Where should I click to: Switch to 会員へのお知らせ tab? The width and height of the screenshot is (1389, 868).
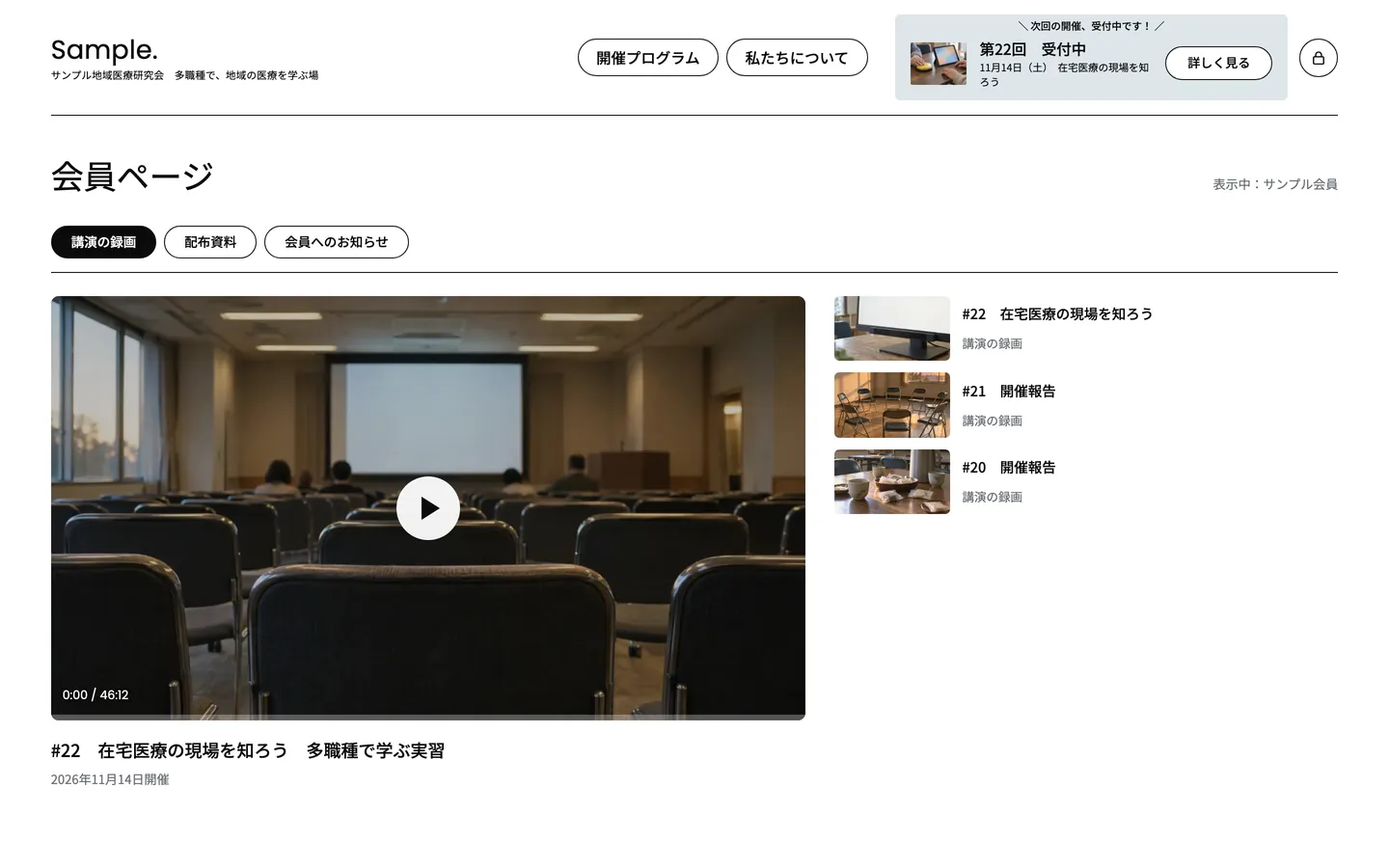(337, 242)
